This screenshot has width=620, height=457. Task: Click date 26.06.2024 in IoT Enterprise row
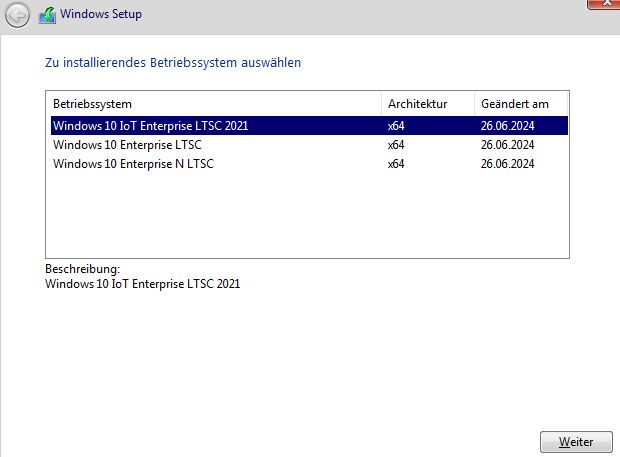coord(507,126)
